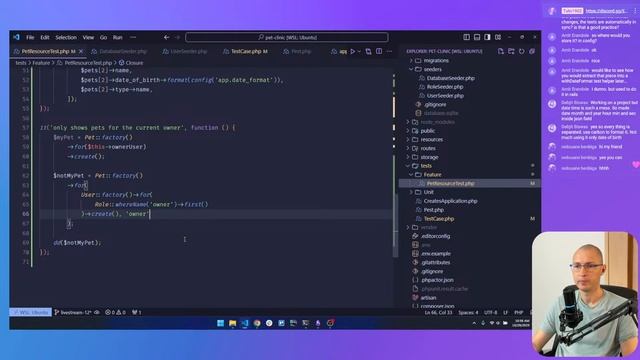Open the Go menu
Image resolution: width=640 pixels, height=360 pixels.
point(103,37)
